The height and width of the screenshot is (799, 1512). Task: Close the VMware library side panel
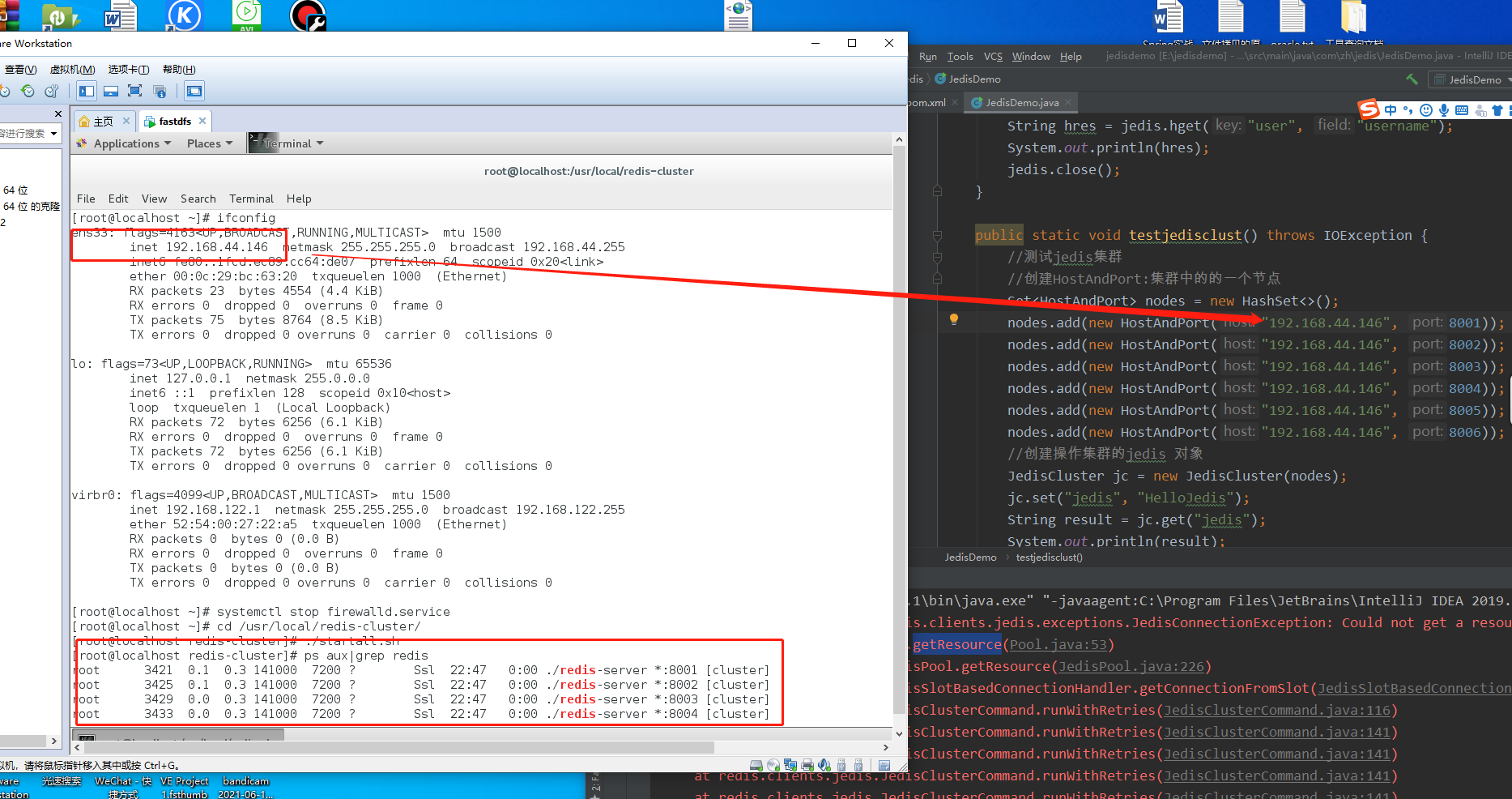point(57,113)
